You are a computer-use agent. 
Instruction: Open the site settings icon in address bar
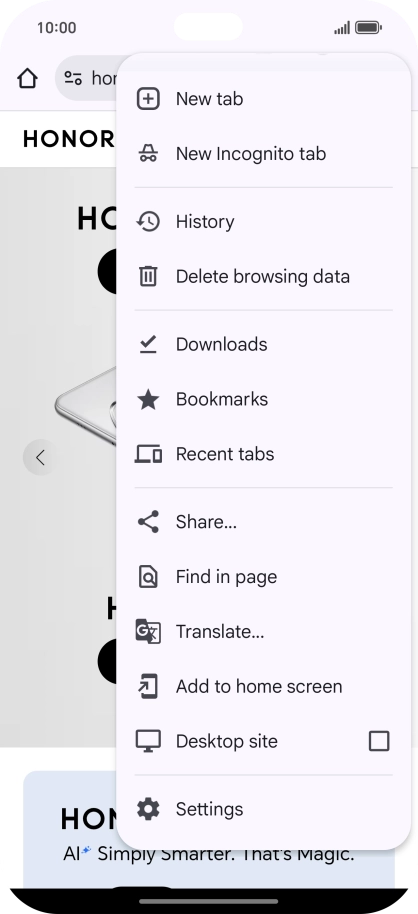coord(73,78)
